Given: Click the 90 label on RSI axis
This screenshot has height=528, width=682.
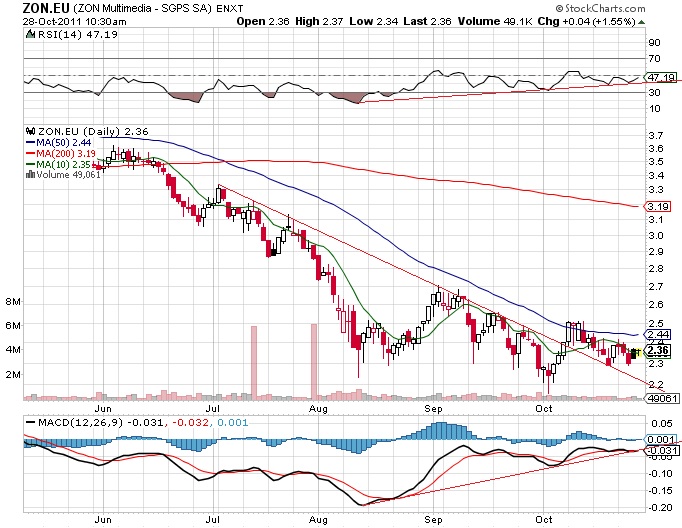Looking at the screenshot, I should [654, 43].
